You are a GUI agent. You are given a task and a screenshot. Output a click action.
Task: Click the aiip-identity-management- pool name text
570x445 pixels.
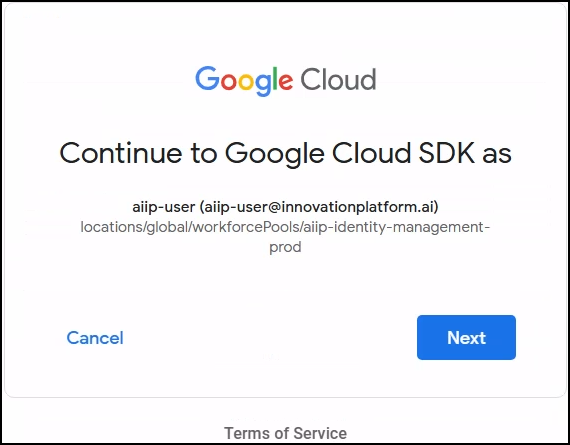tap(397, 227)
